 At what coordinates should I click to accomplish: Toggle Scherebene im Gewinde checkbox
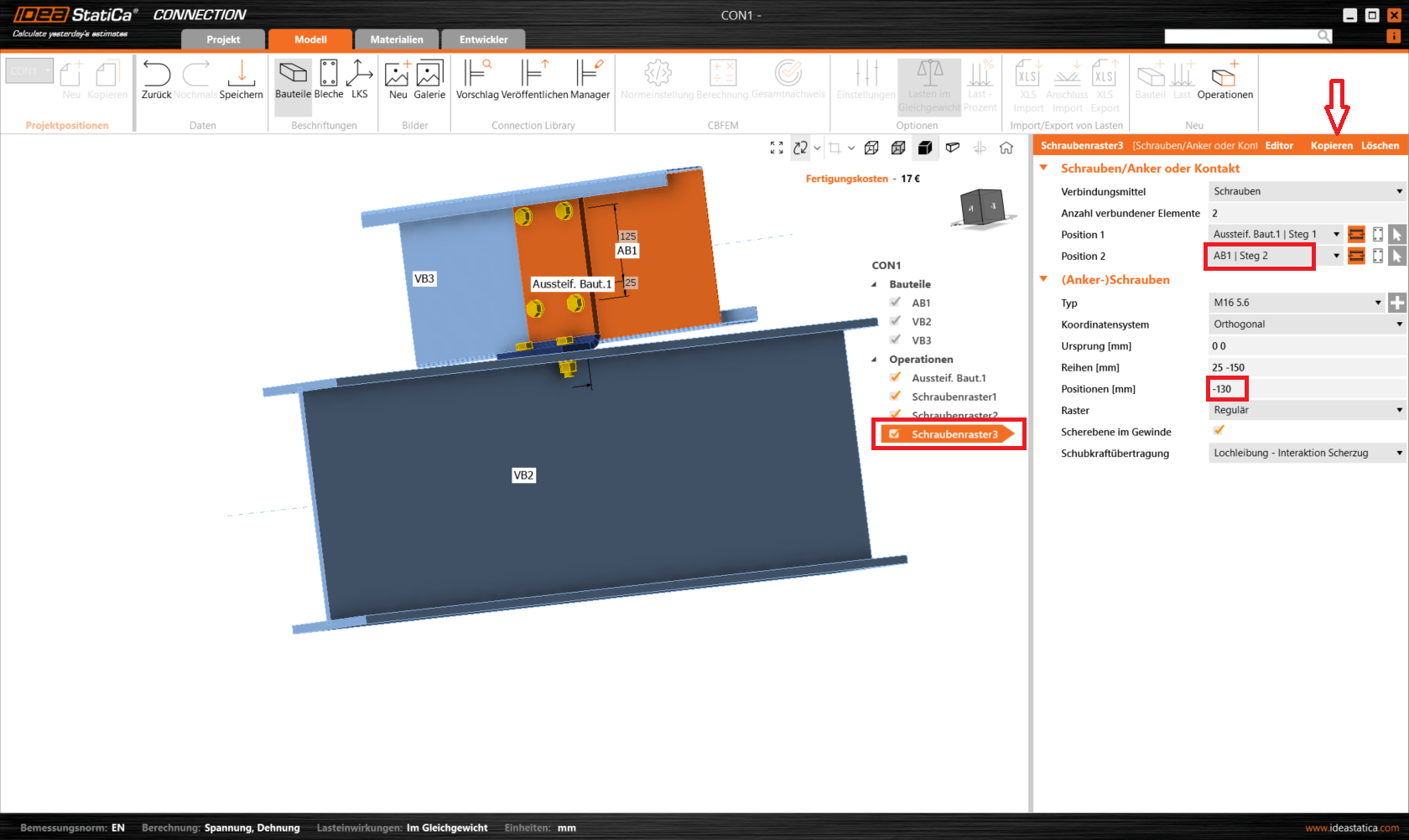pyautogui.click(x=1219, y=431)
